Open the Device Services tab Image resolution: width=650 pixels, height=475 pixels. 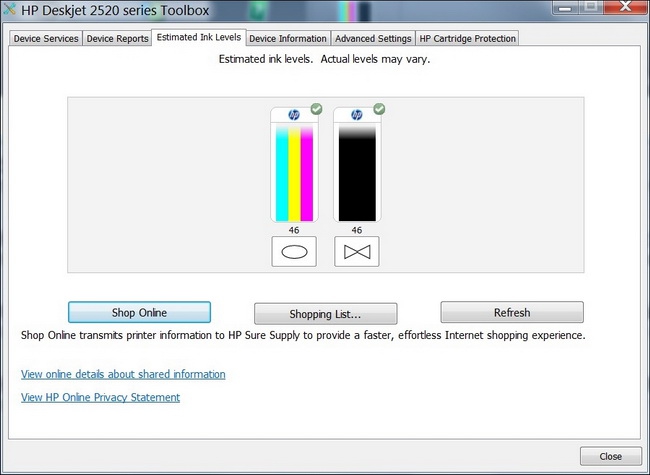(x=46, y=39)
